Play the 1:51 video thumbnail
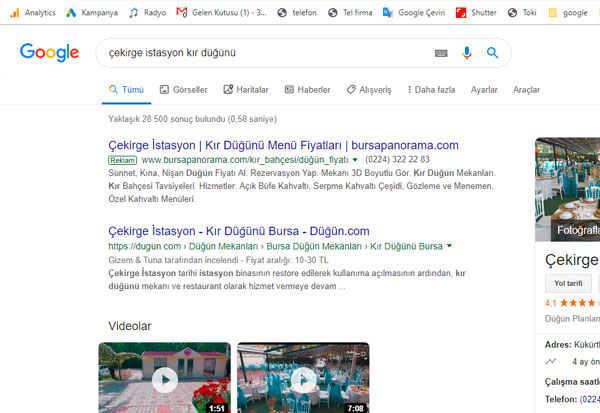Image resolution: width=600 pixels, height=413 pixels. pyautogui.click(x=165, y=378)
